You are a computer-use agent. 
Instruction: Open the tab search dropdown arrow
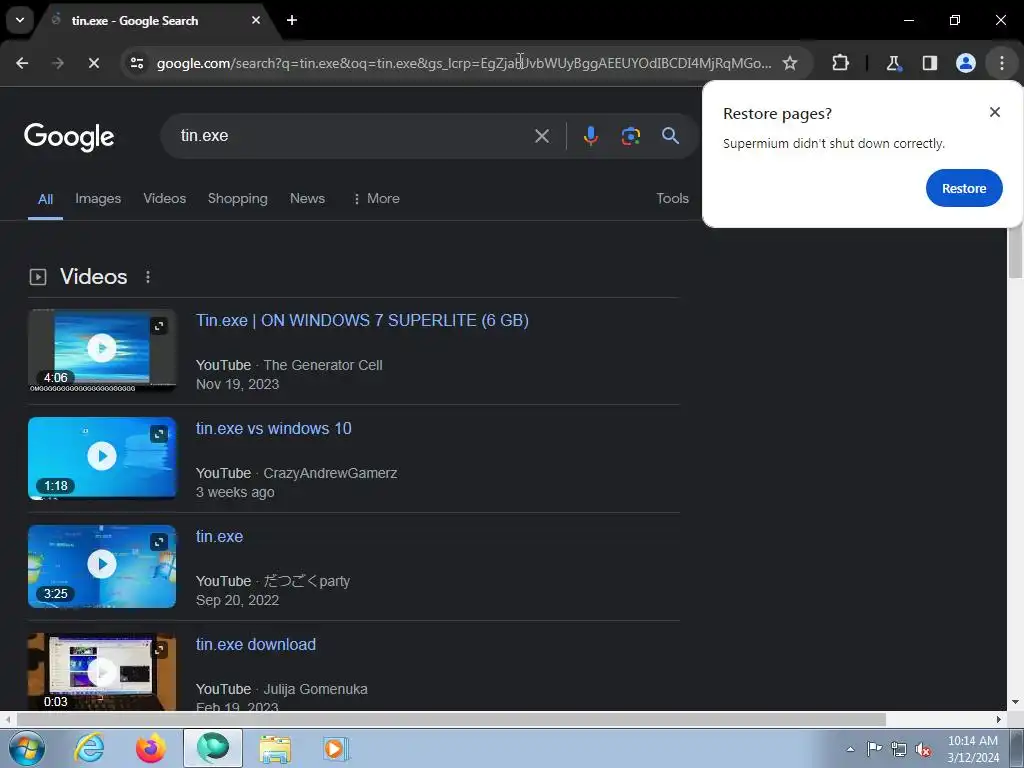click(x=20, y=20)
